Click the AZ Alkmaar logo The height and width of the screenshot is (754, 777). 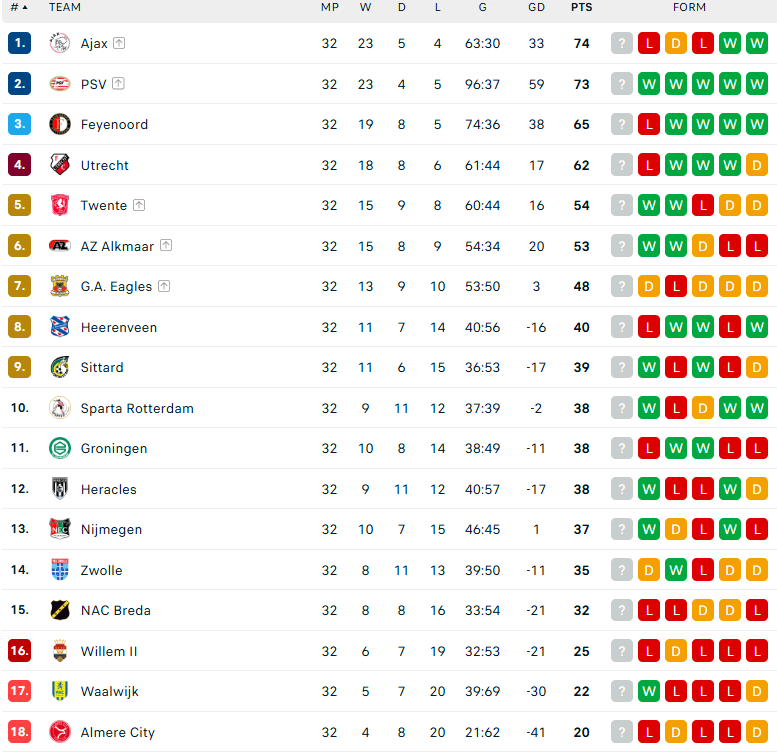coord(60,246)
